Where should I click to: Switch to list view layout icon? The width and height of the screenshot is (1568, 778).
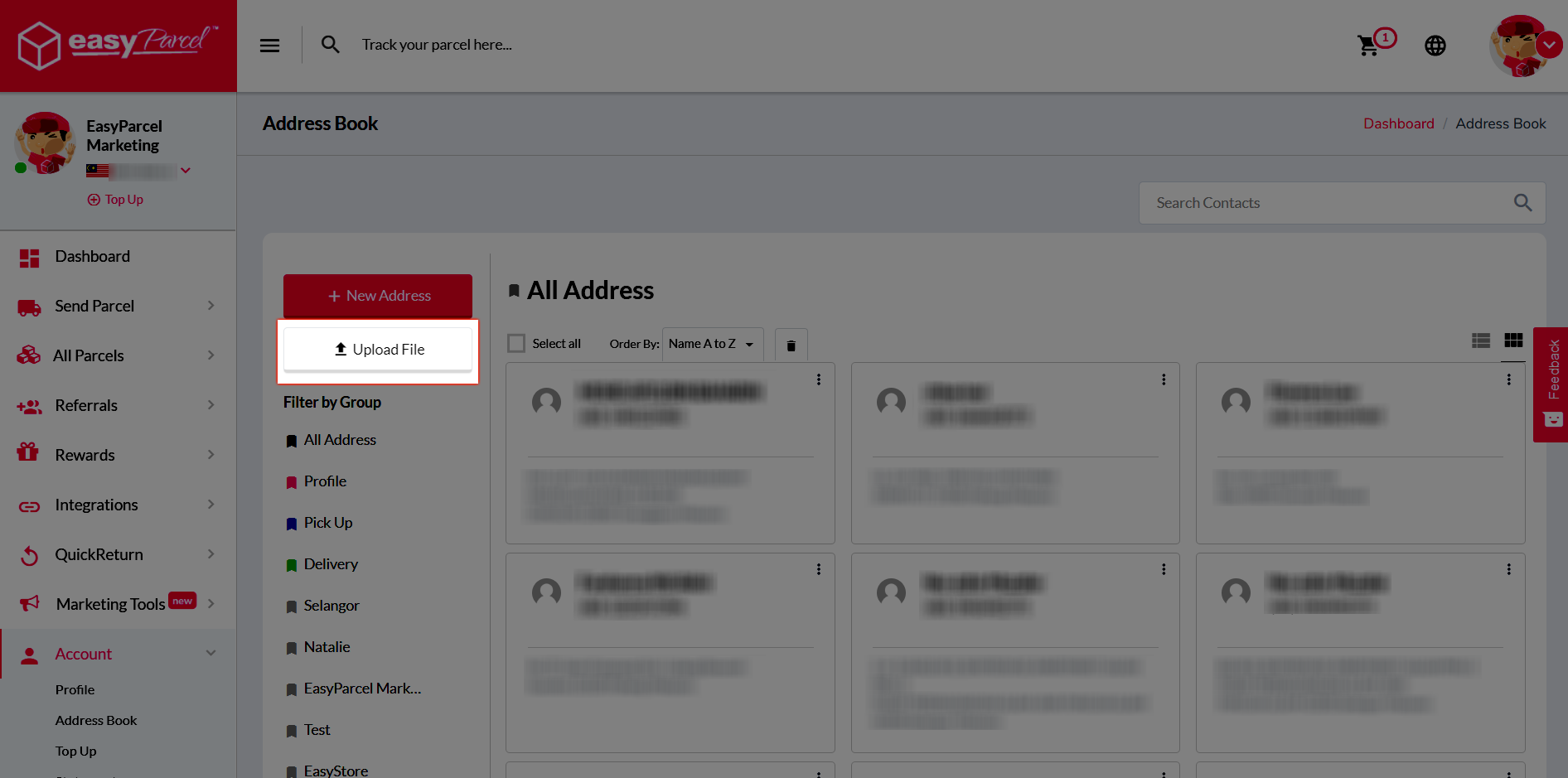[x=1481, y=341]
